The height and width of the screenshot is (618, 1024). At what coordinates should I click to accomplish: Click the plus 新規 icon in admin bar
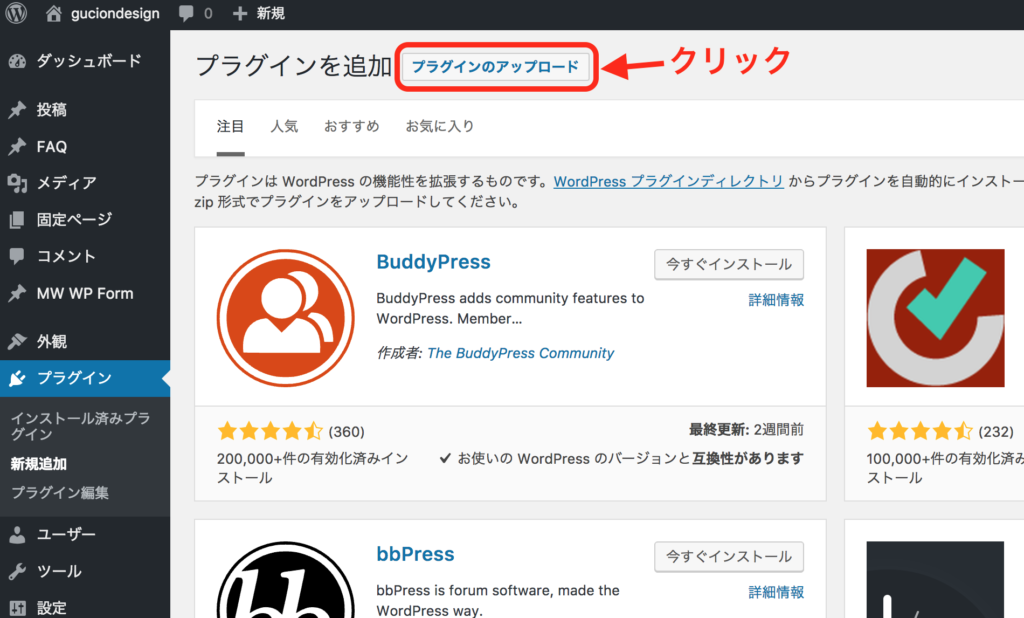click(240, 14)
